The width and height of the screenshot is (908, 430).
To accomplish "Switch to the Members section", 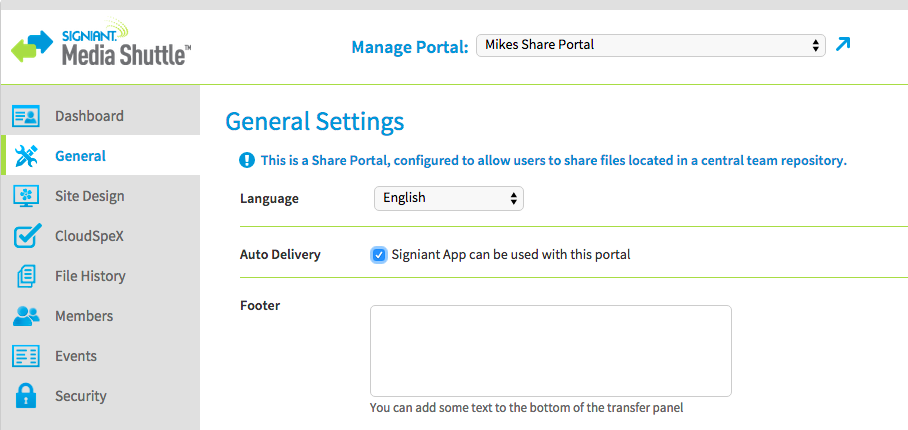I will coord(84,316).
